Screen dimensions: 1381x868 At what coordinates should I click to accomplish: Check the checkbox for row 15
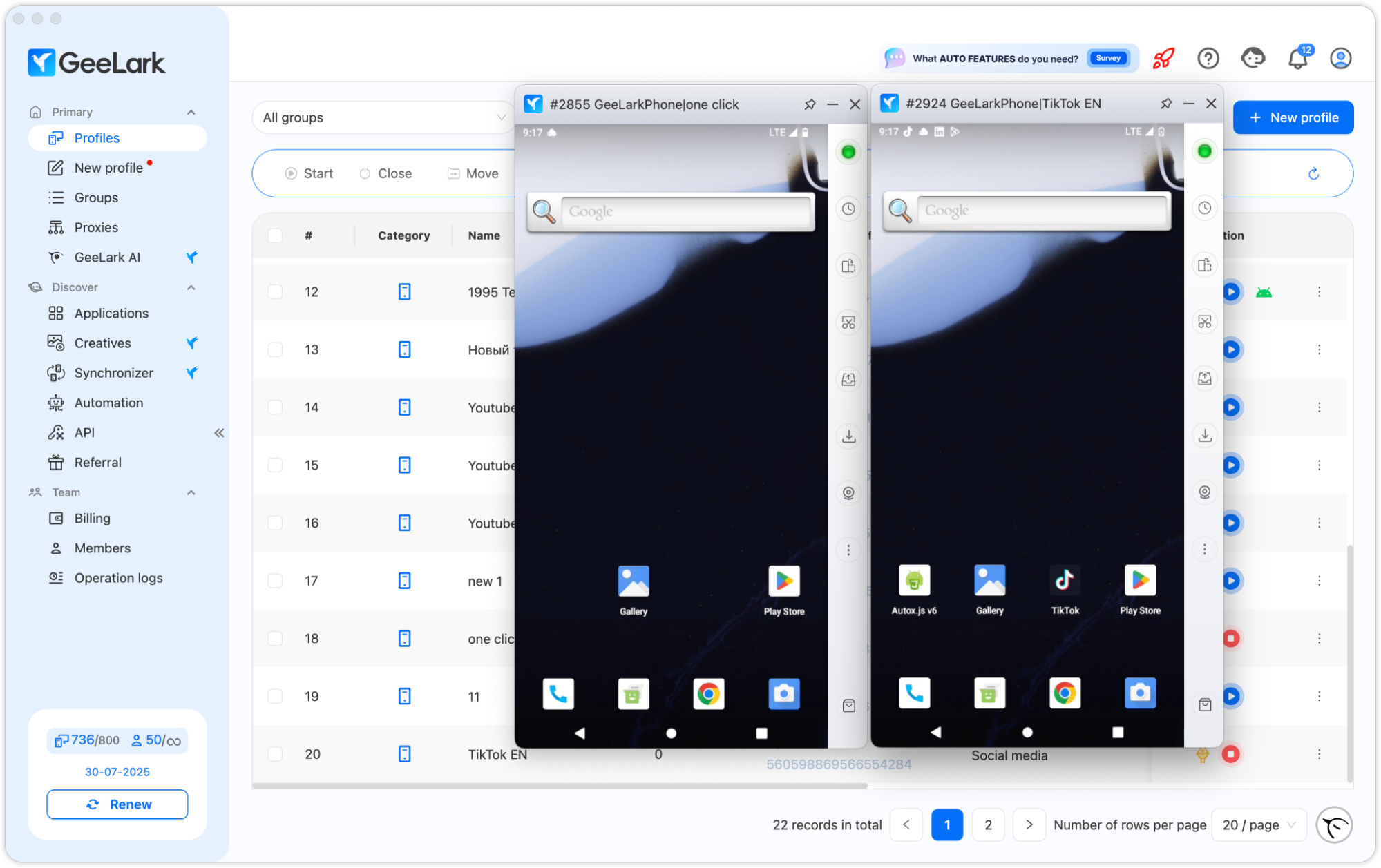(x=275, y=465)
